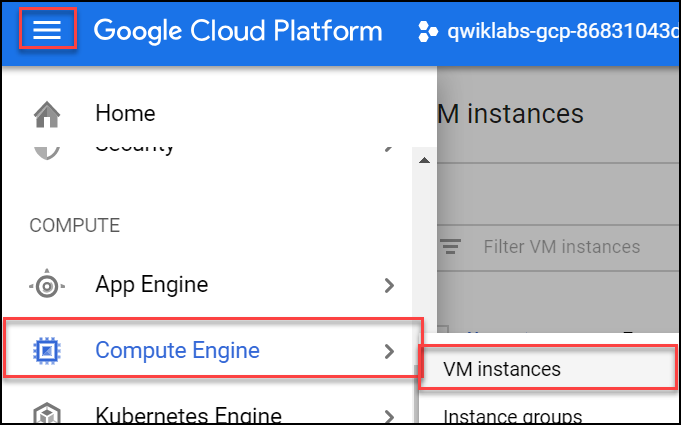
Task: Click the sidebar scroll up arrow
Action: coord(424,161)
